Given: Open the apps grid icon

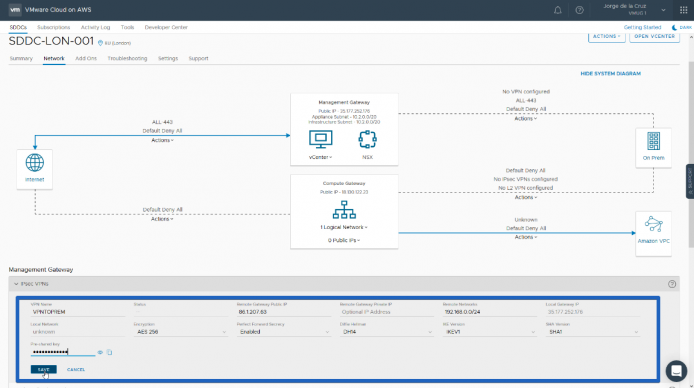Looking at the screenshot, I should (683, 10).
